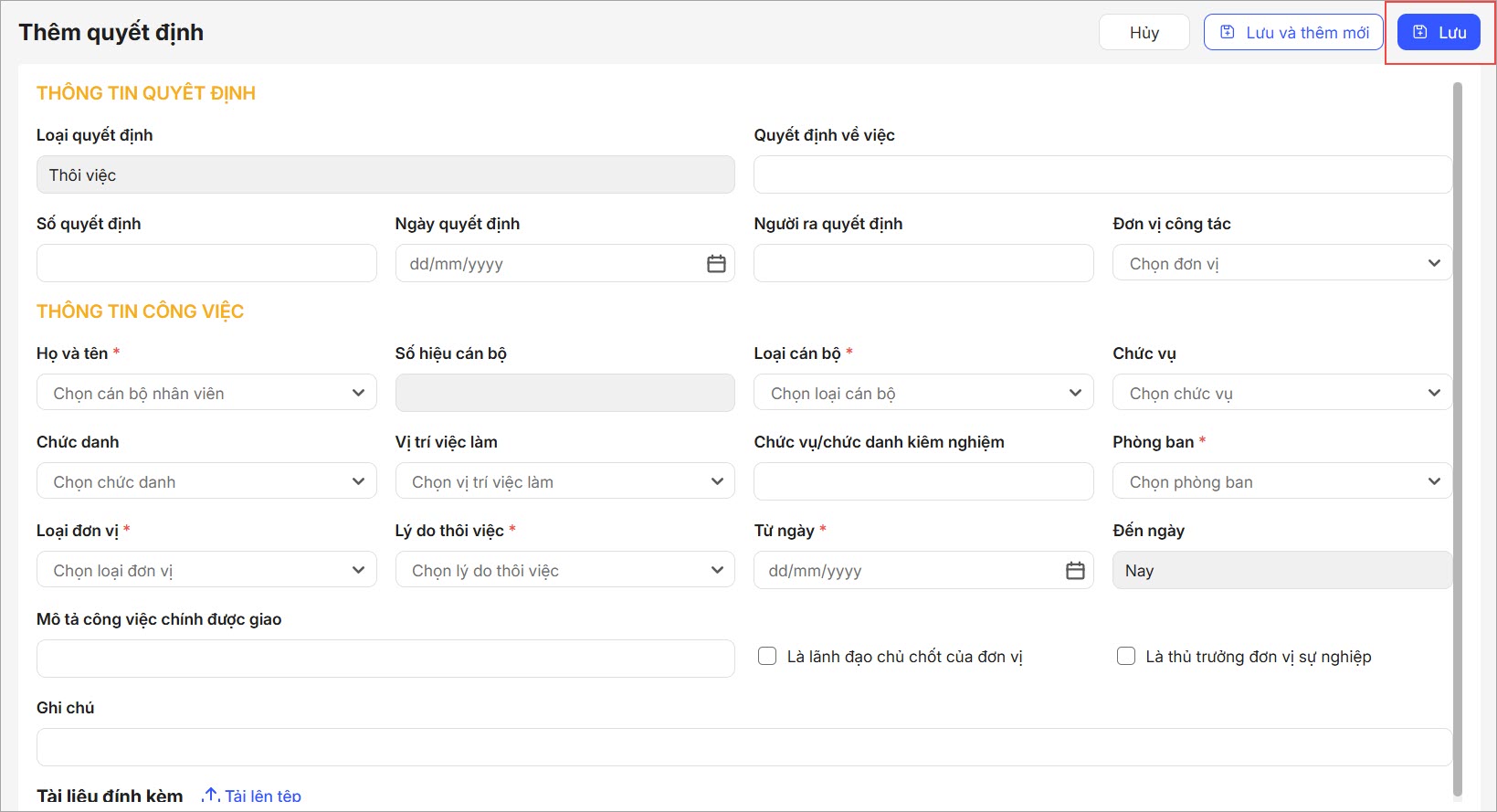
Task: Expand the 'Chọn loại cán bộ' dropdown
Action: (923, 393)
